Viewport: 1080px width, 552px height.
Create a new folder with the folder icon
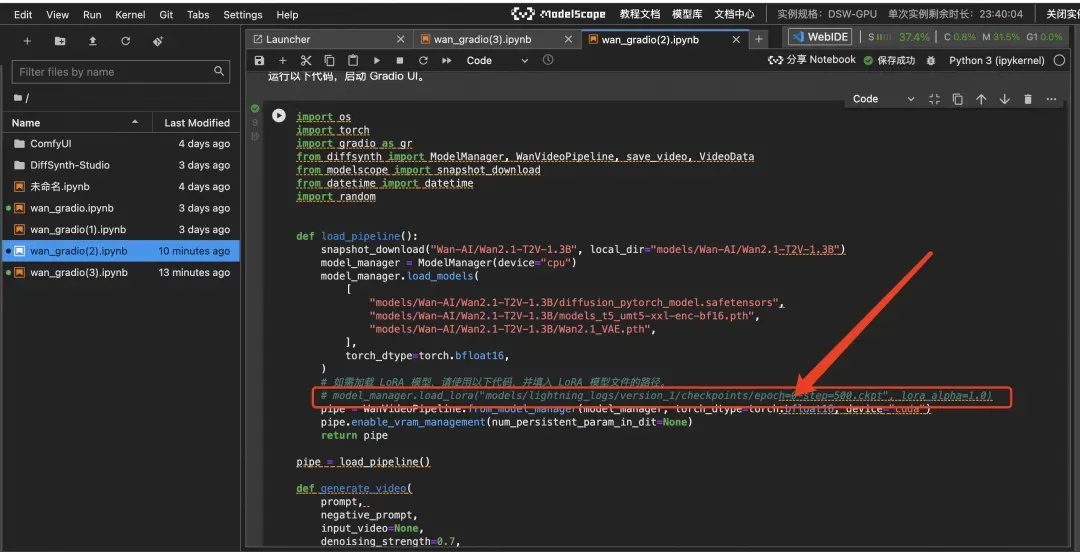60,41
